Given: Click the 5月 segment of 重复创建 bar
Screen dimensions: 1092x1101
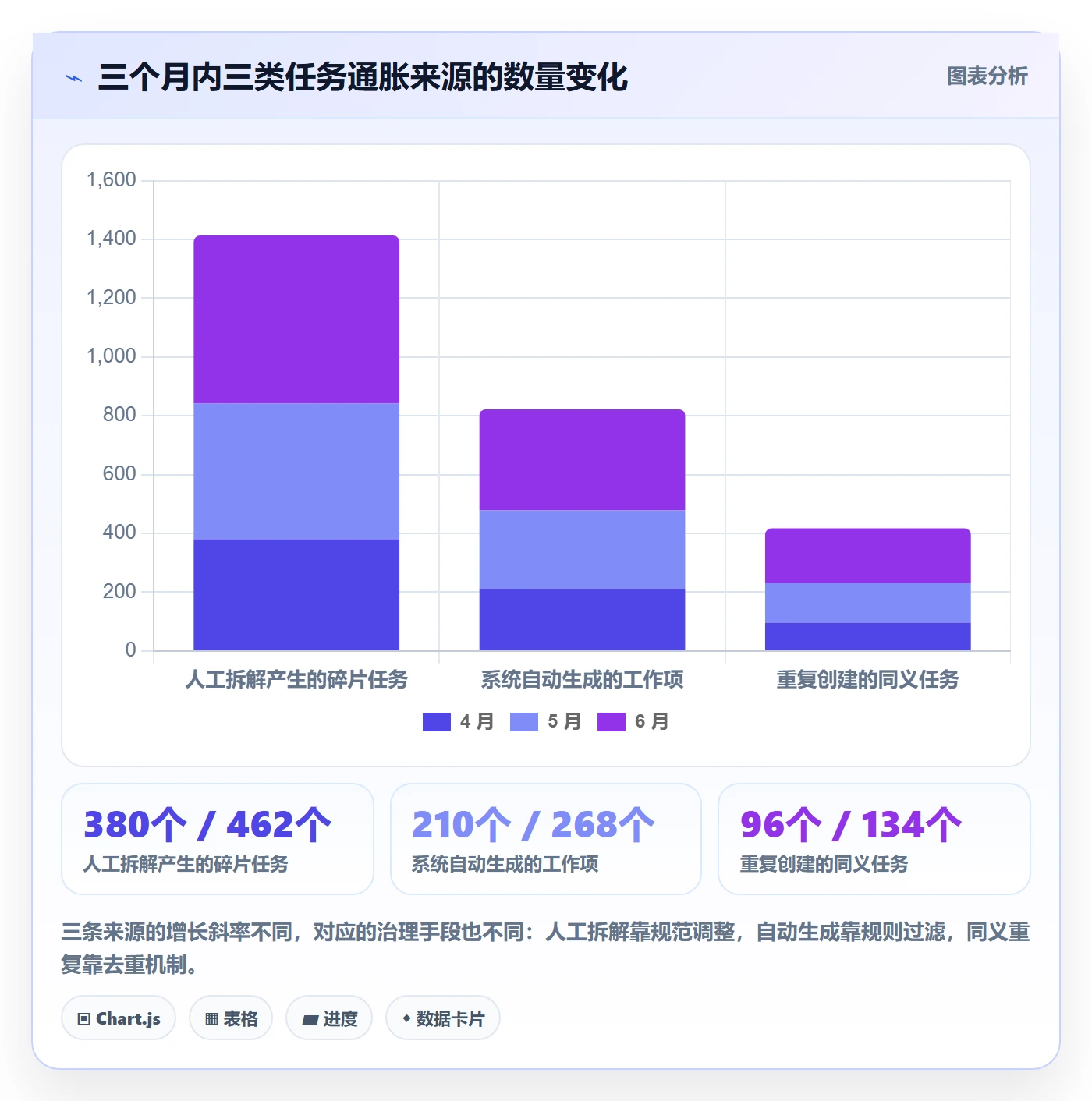Looking at the screenshot, I should pyautogui.click(x=867, y=603).
